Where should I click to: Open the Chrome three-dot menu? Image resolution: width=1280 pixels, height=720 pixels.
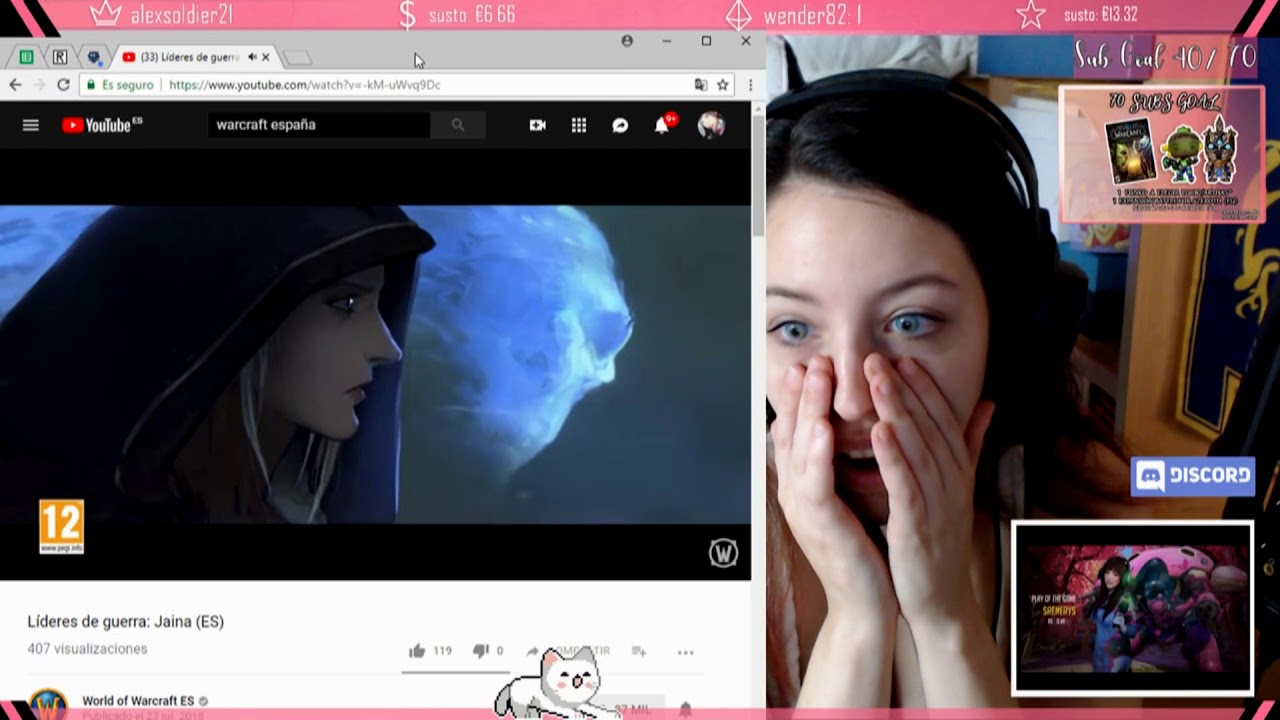[x=750, y=85]
